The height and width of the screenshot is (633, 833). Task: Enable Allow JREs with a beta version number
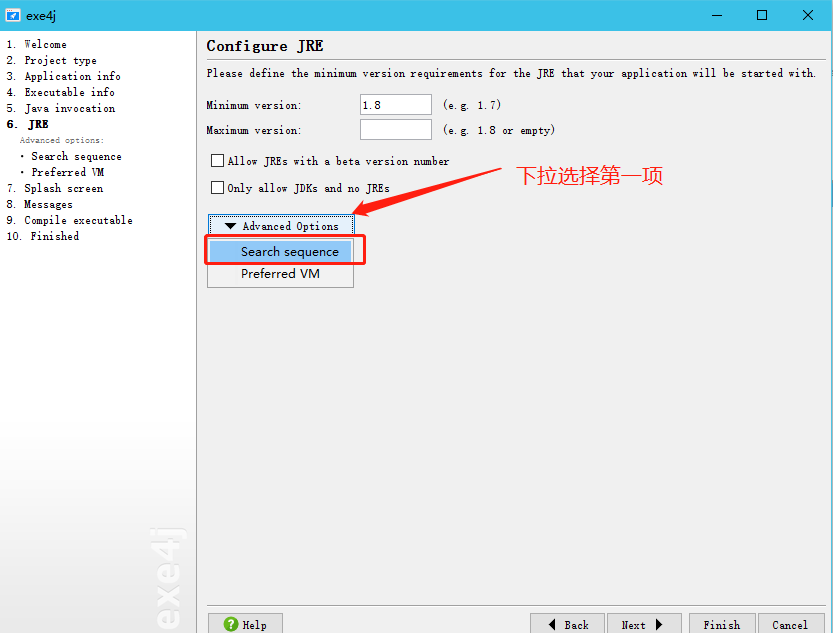[217, 160]
